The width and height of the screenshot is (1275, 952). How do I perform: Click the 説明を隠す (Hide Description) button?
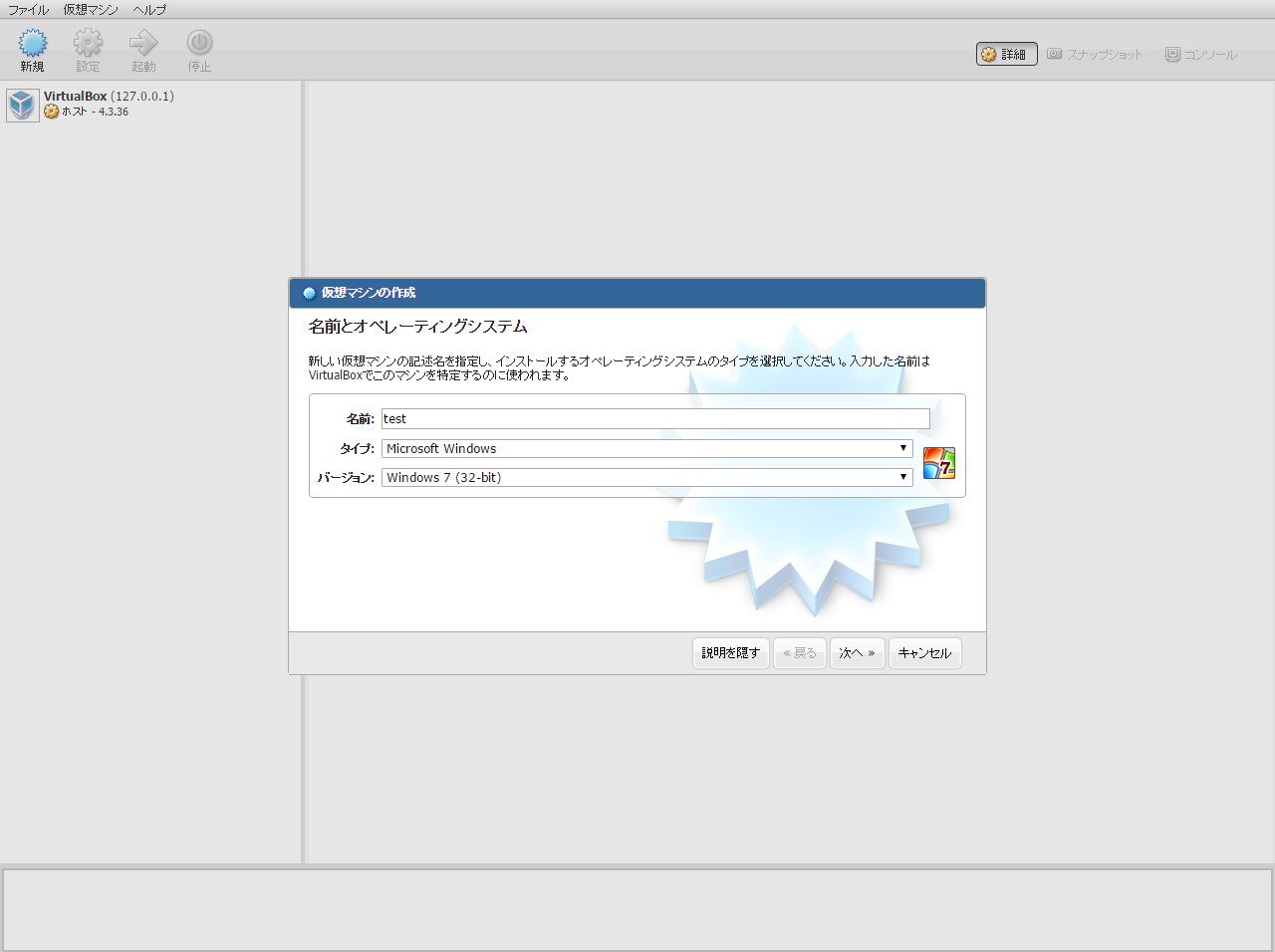730,653
